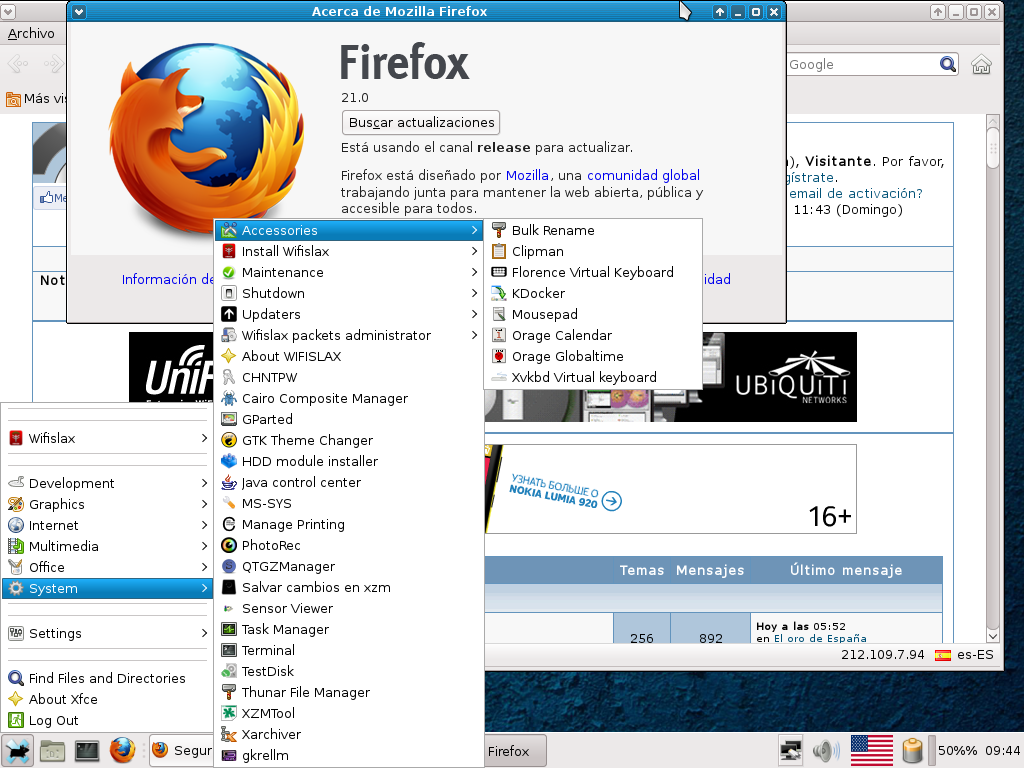Open the Settings category
This screenshot has width=1024, height=768.
pyautogui.click(x=108, y=633)
